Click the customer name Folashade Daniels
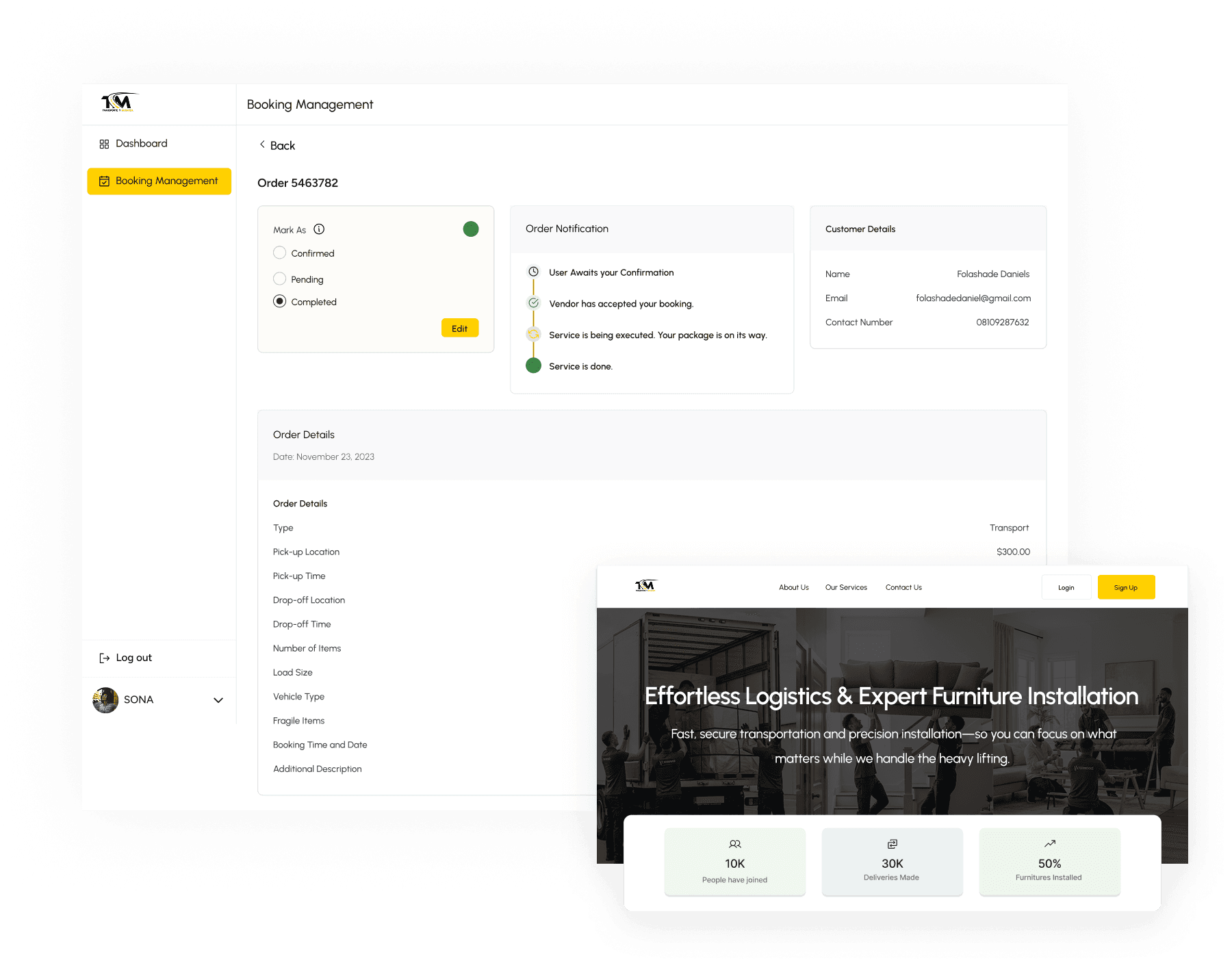The image size is (1232, 965). coord(993,274)
